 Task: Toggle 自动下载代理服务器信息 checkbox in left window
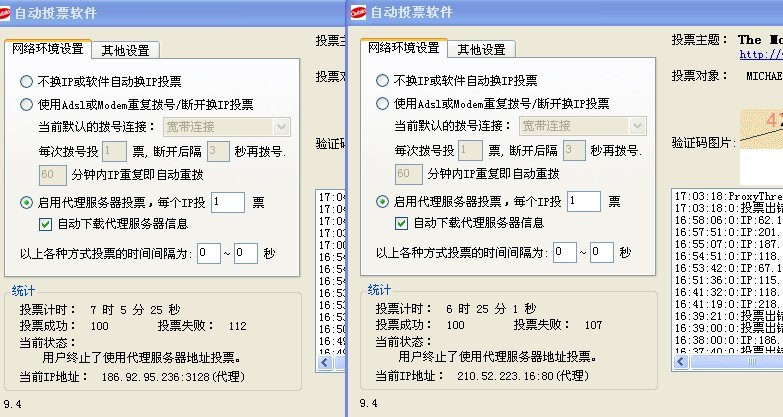pos(46,223)
